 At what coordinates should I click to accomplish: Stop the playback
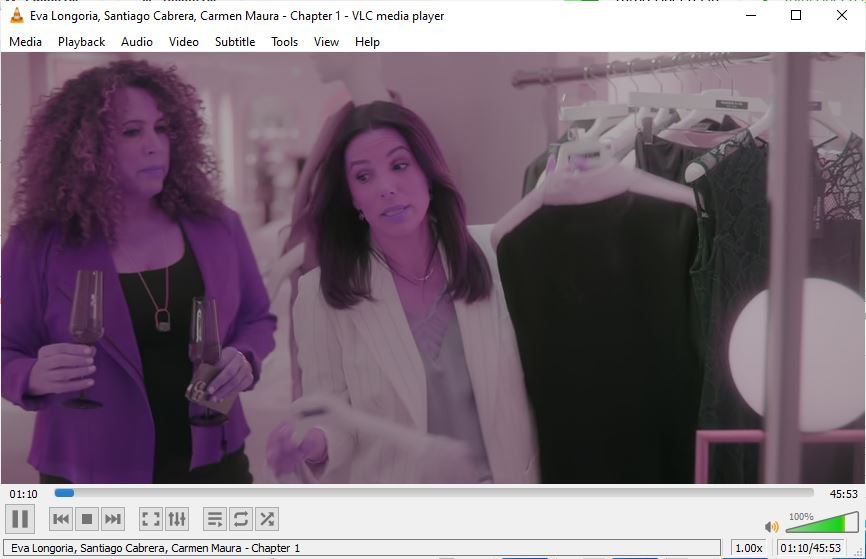tap(87, 519)
